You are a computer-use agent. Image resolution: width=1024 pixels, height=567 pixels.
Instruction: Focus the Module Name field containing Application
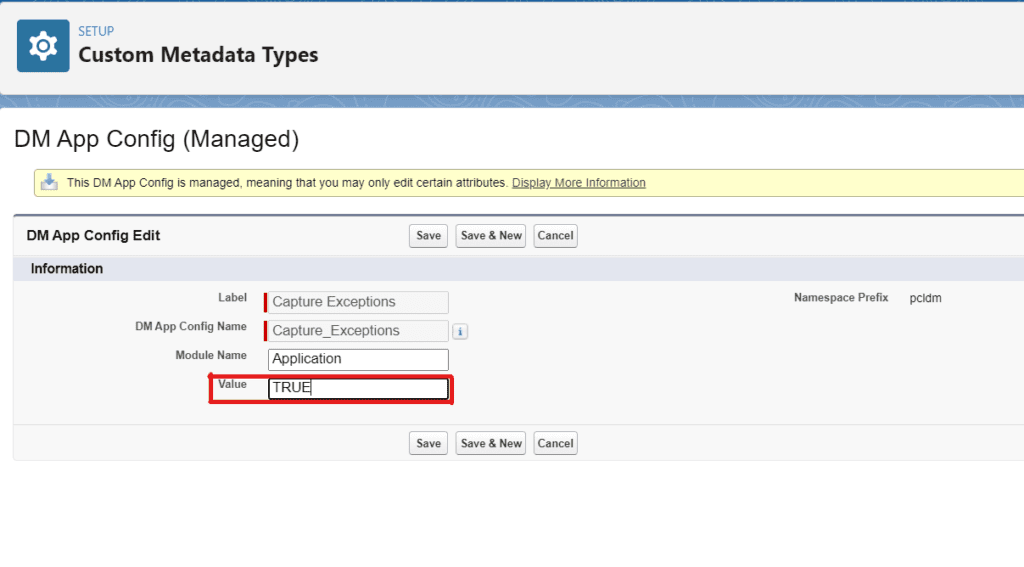tap(358, 359)
